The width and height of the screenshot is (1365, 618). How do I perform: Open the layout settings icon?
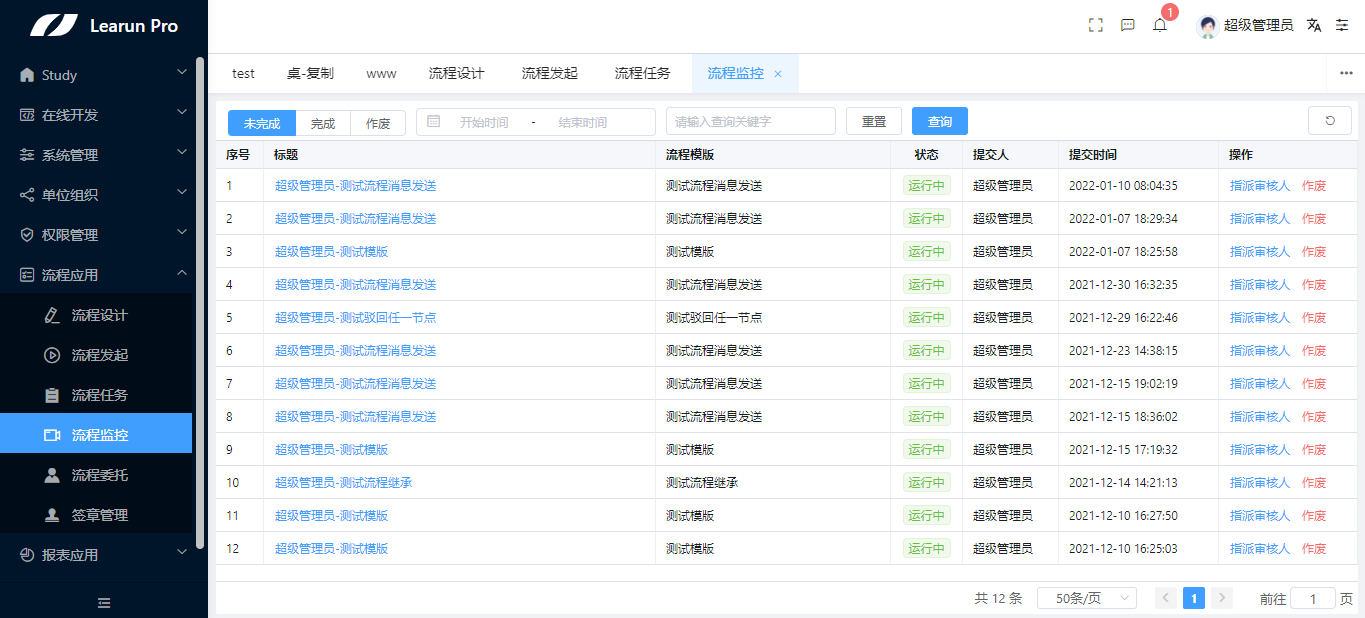[1342, 26]
